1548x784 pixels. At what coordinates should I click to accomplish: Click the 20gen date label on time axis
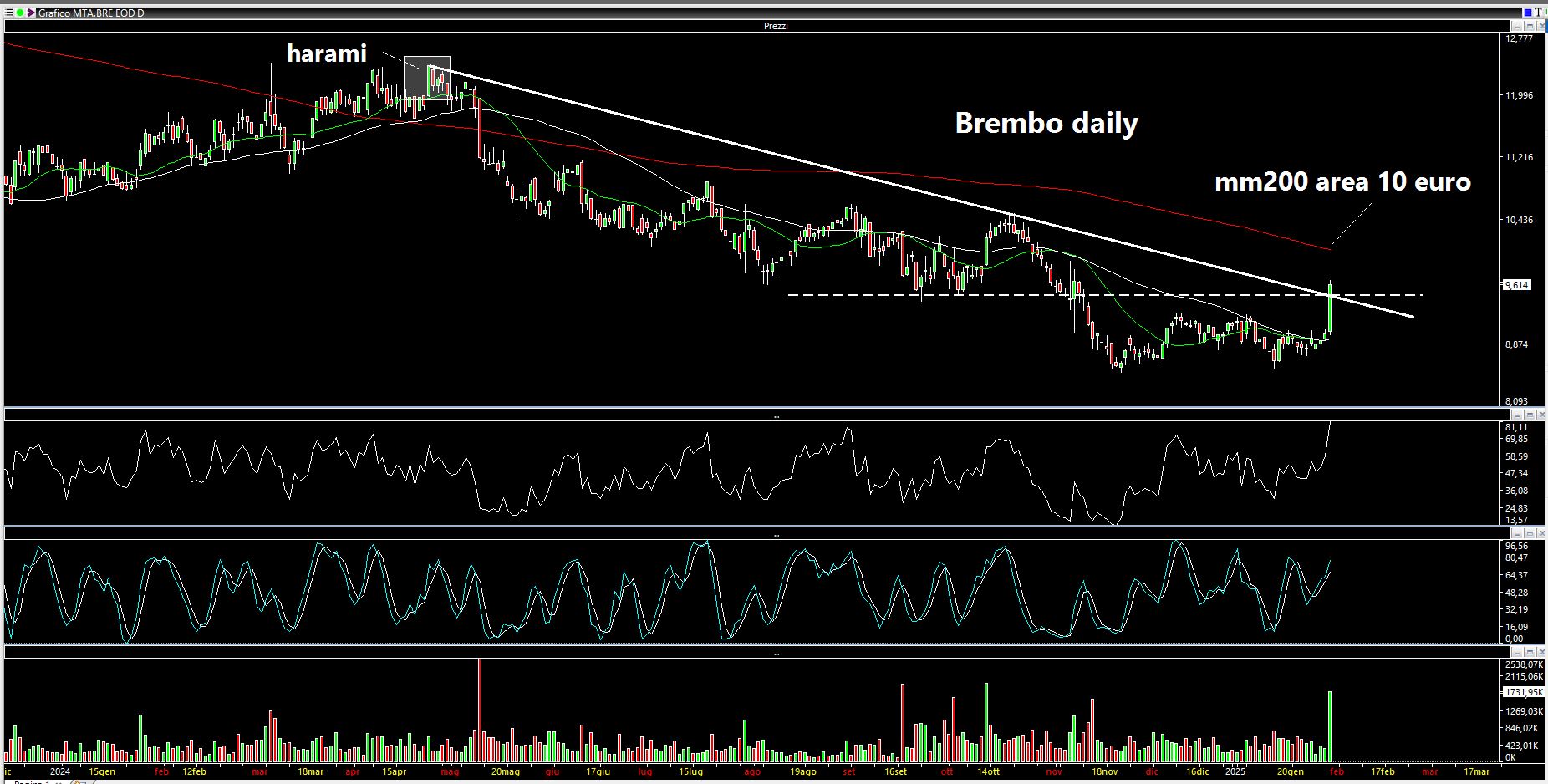1290,771
